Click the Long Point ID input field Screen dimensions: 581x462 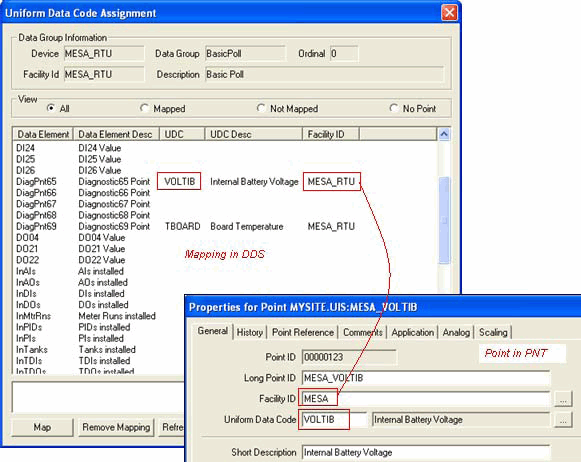[426, 378]
